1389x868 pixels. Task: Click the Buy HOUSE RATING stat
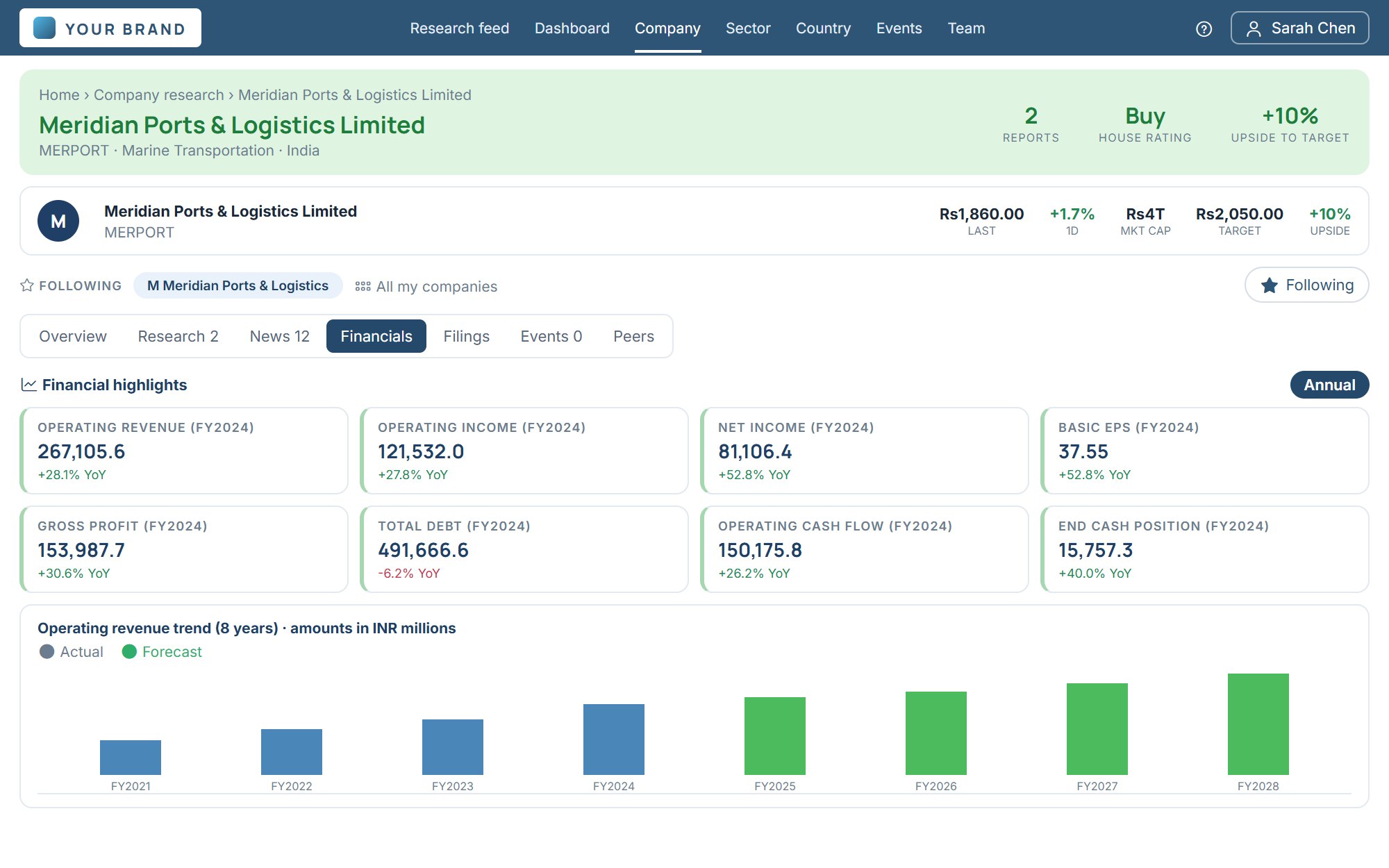(1145, 124)
